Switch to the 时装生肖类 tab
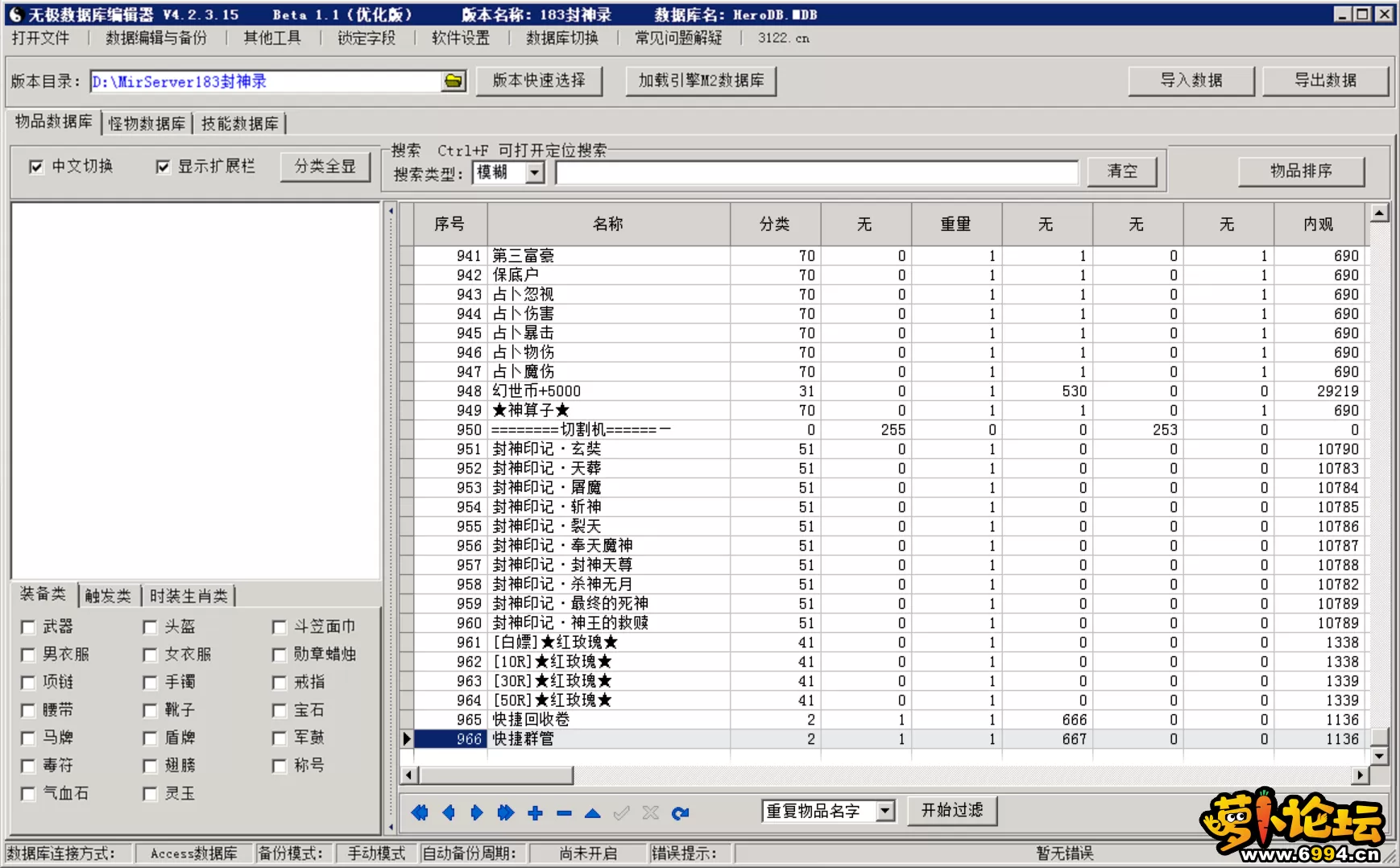The height and width of the screenshot is (868, 1400). point(188,596)
